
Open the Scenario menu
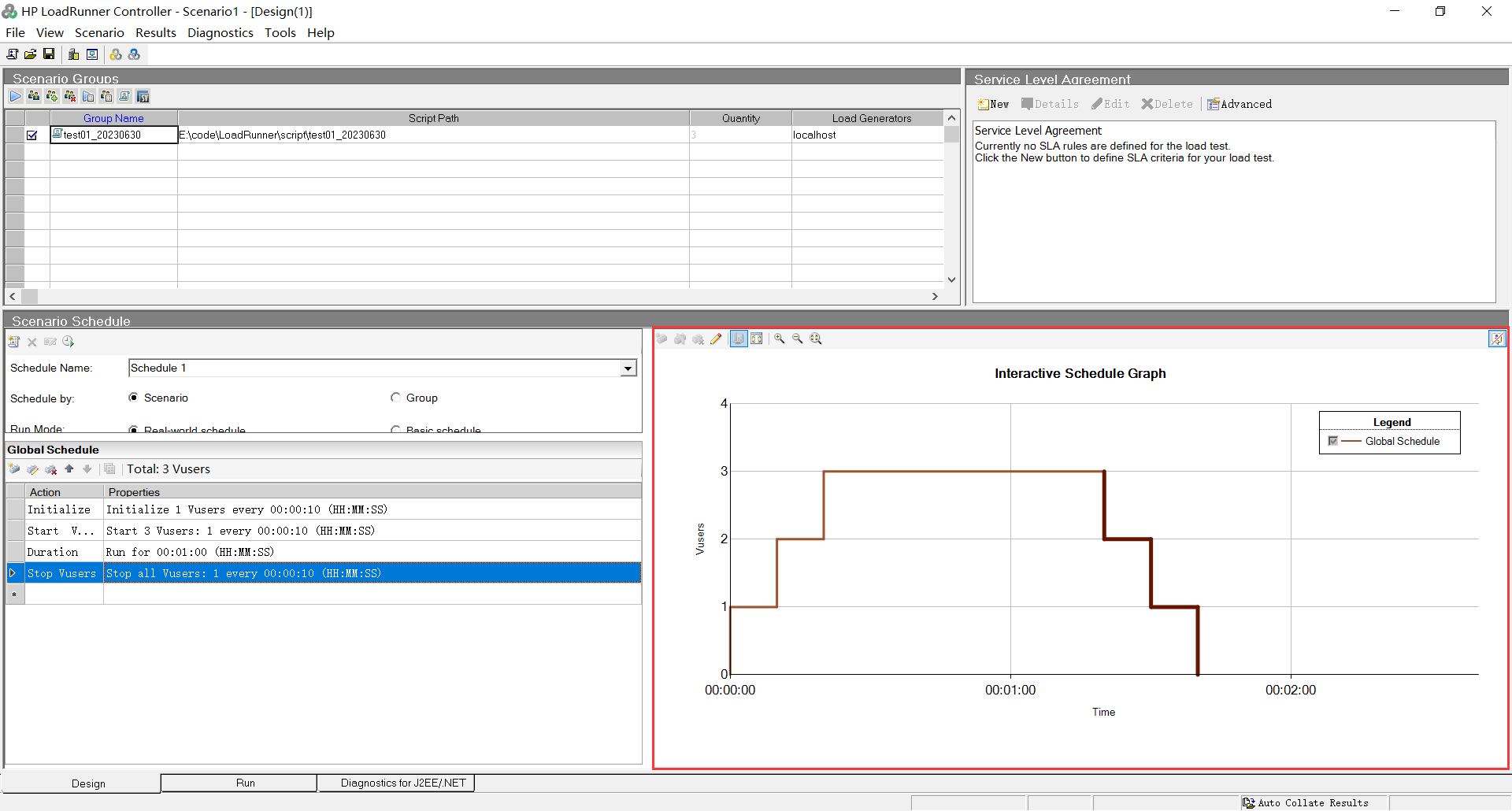[x=99, y=33]
